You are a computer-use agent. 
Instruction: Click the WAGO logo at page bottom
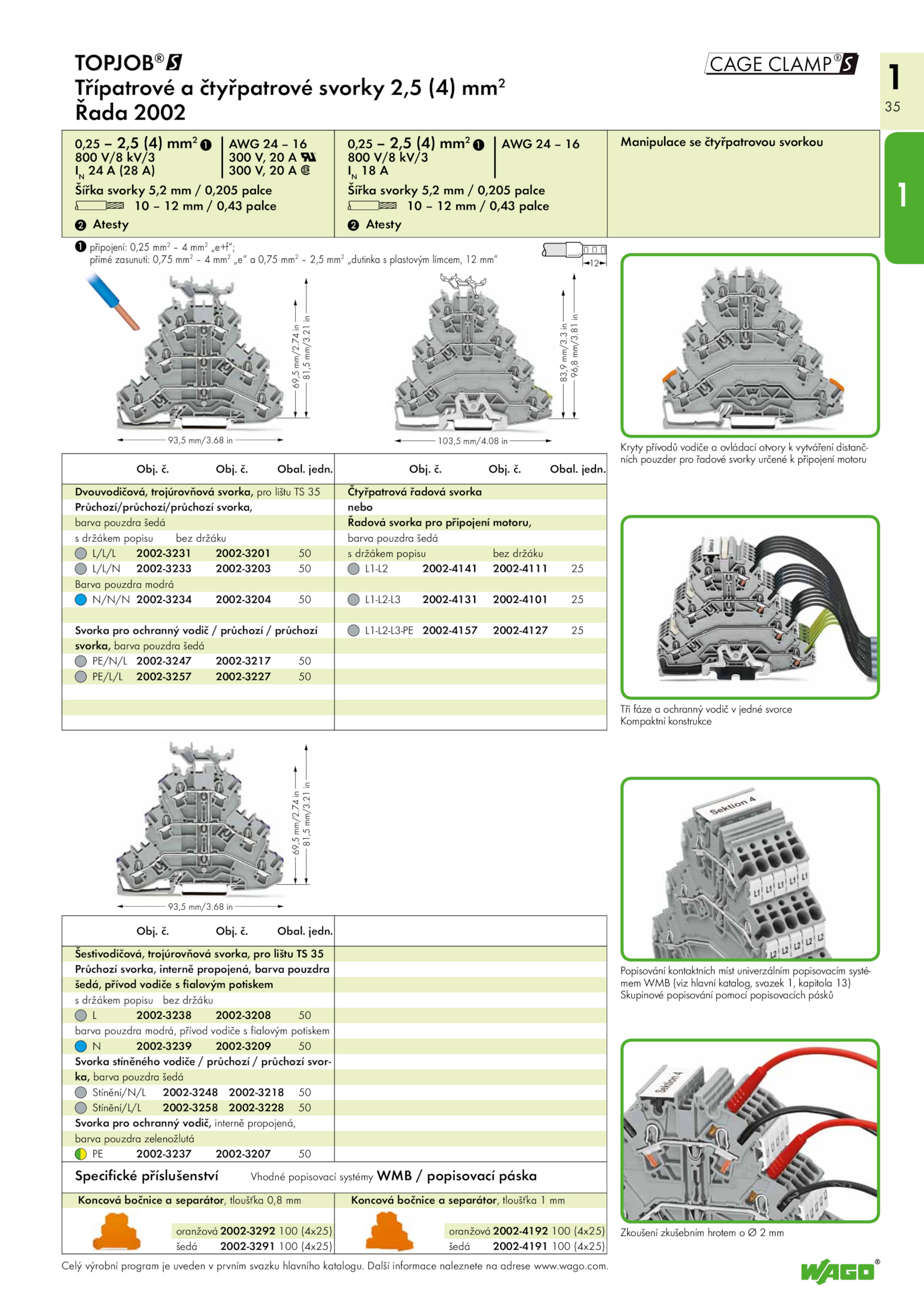point(840,1272)
